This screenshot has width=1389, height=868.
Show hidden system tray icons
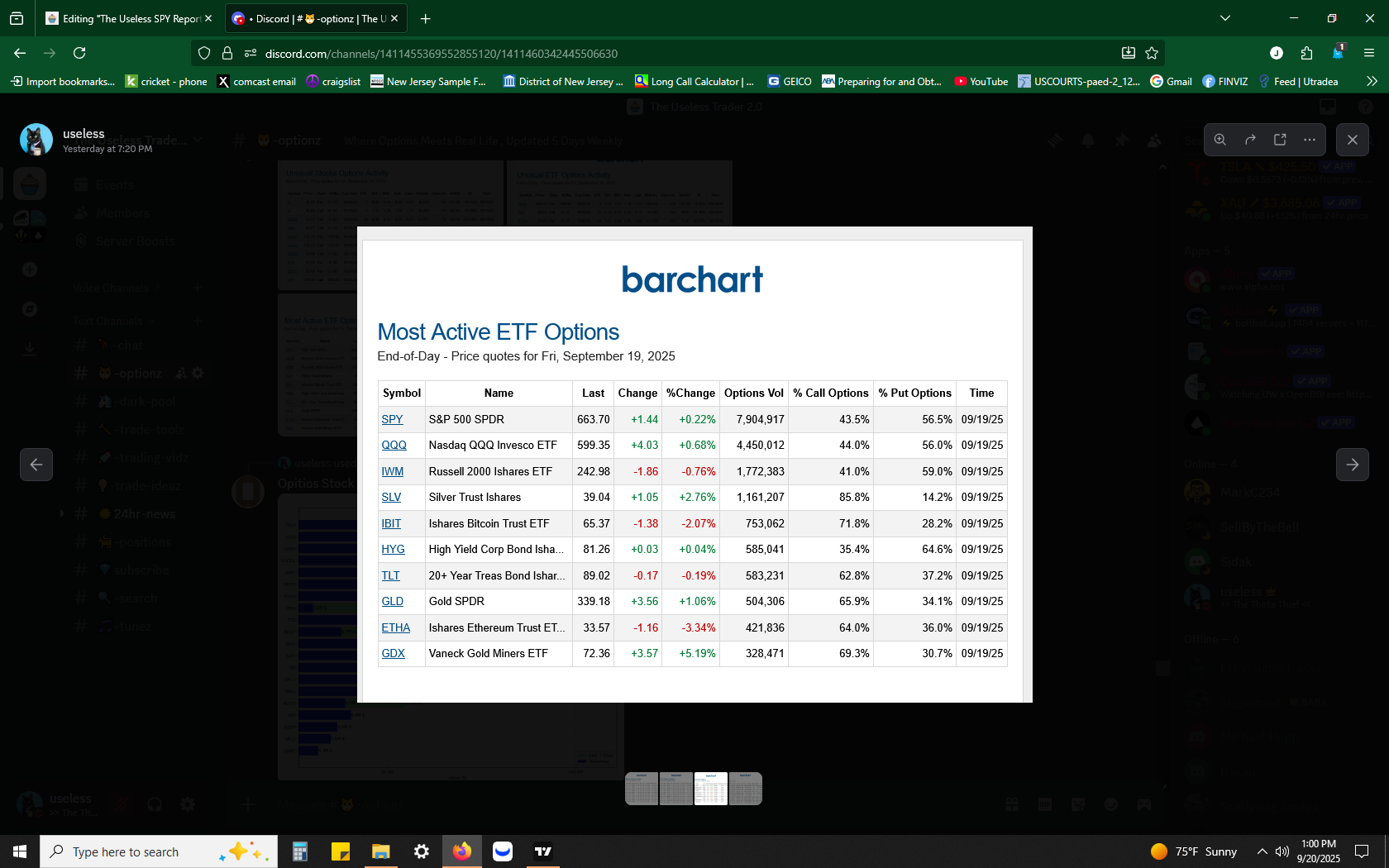(1262, 851)
